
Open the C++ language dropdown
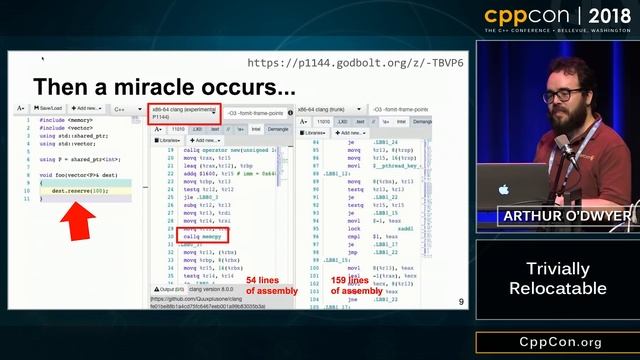[x=127, y=109]
